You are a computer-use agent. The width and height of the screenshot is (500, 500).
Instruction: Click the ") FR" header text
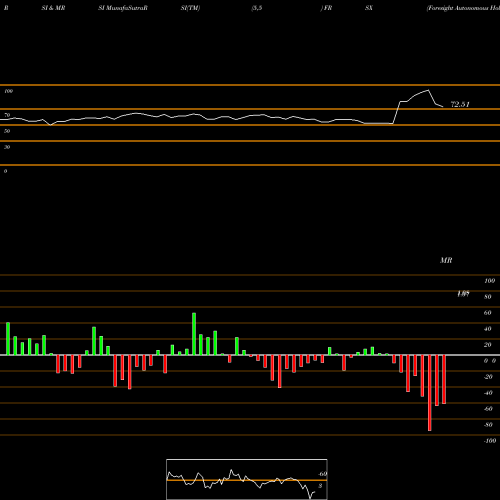pyautogui.click(x=327, y=8)
